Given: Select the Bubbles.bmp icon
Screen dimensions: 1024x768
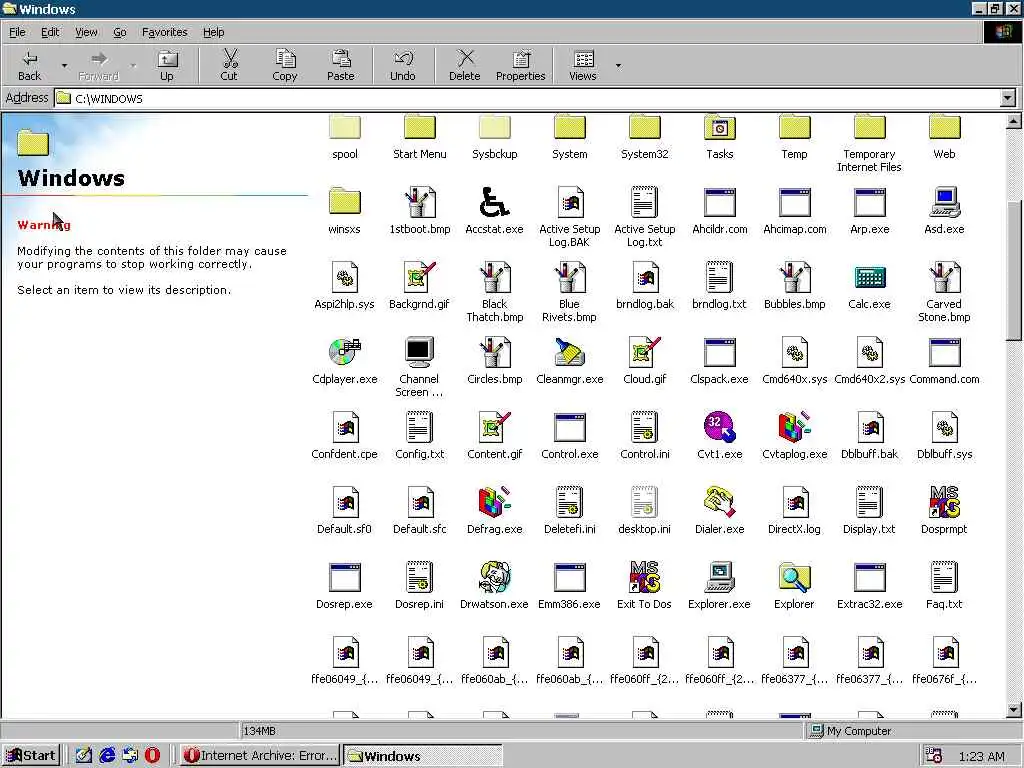Looking at the screenshot, I should click(x=794, y=278).
